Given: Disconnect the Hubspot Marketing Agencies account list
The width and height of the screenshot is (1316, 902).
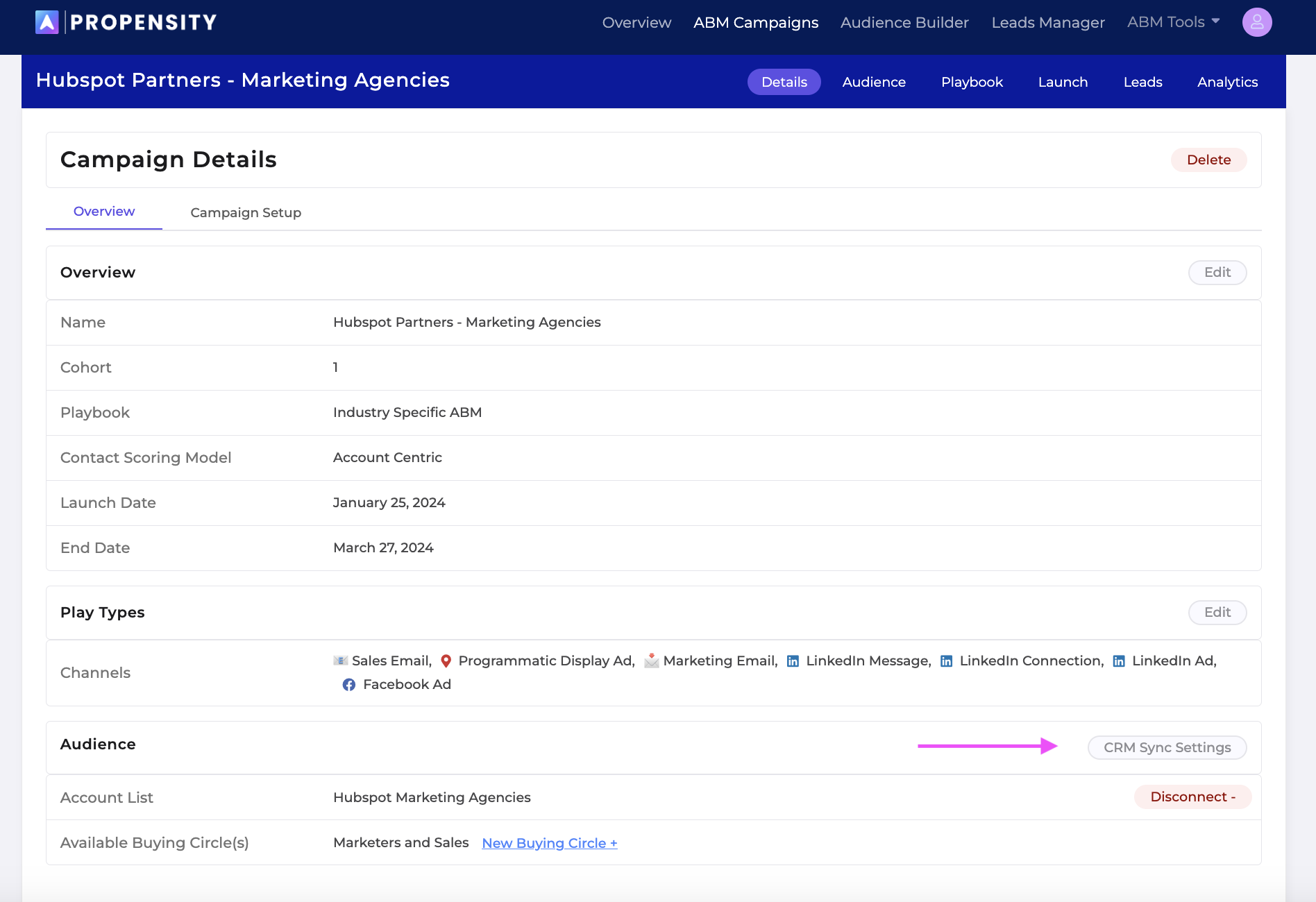Looking at the screenshot, I should (x=1192, y=797).
